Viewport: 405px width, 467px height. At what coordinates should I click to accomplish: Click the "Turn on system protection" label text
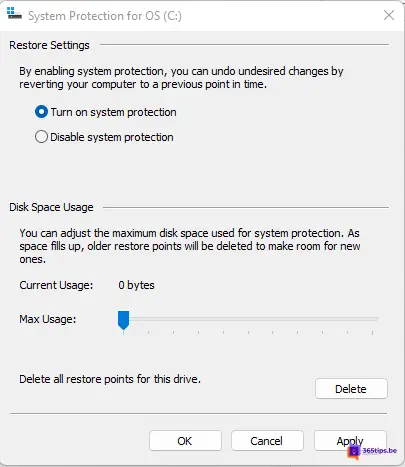113,112
